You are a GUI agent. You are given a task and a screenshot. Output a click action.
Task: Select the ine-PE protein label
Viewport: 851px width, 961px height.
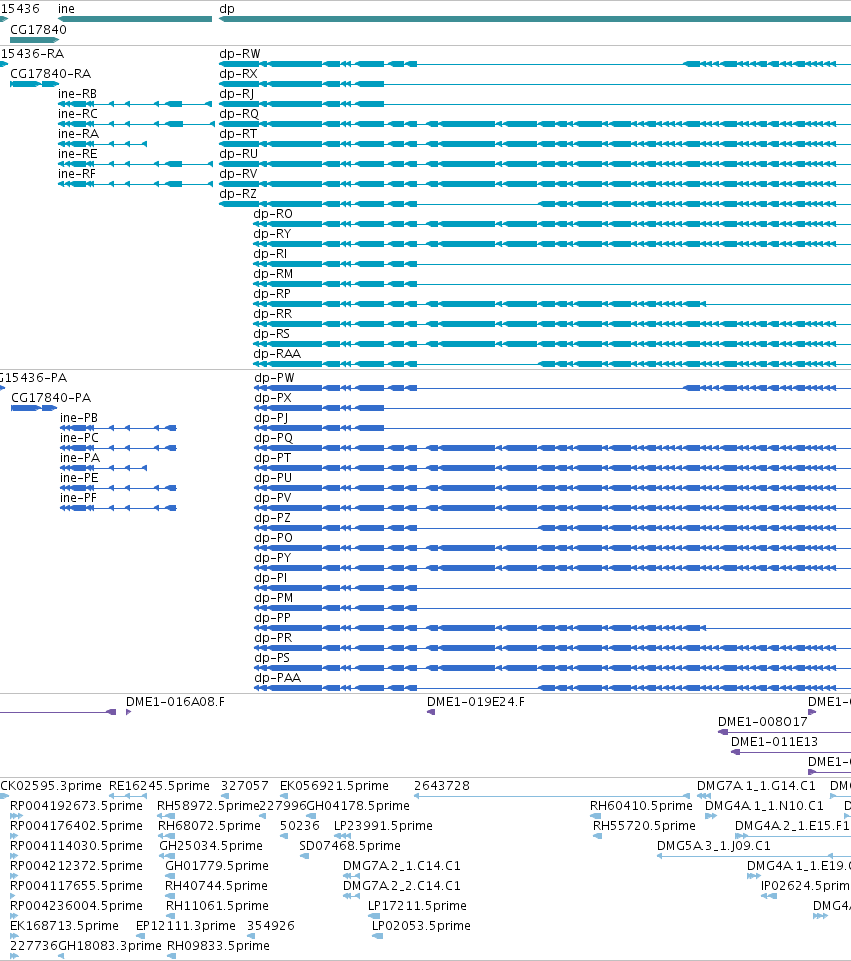79,478
